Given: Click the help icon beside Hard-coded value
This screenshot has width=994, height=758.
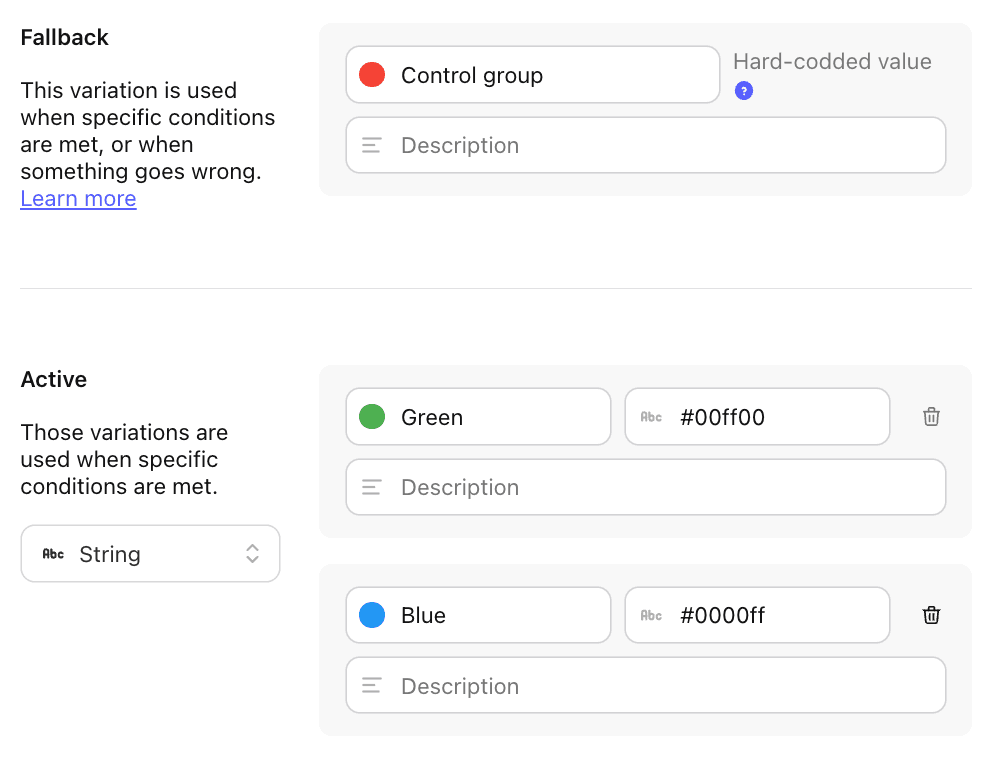Looking at the screenshot, I should [x=743, y=91].
